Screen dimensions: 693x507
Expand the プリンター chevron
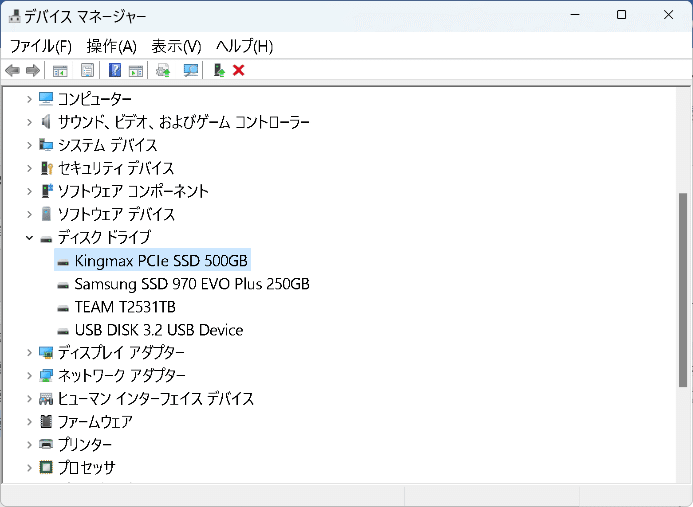point(29,445)
